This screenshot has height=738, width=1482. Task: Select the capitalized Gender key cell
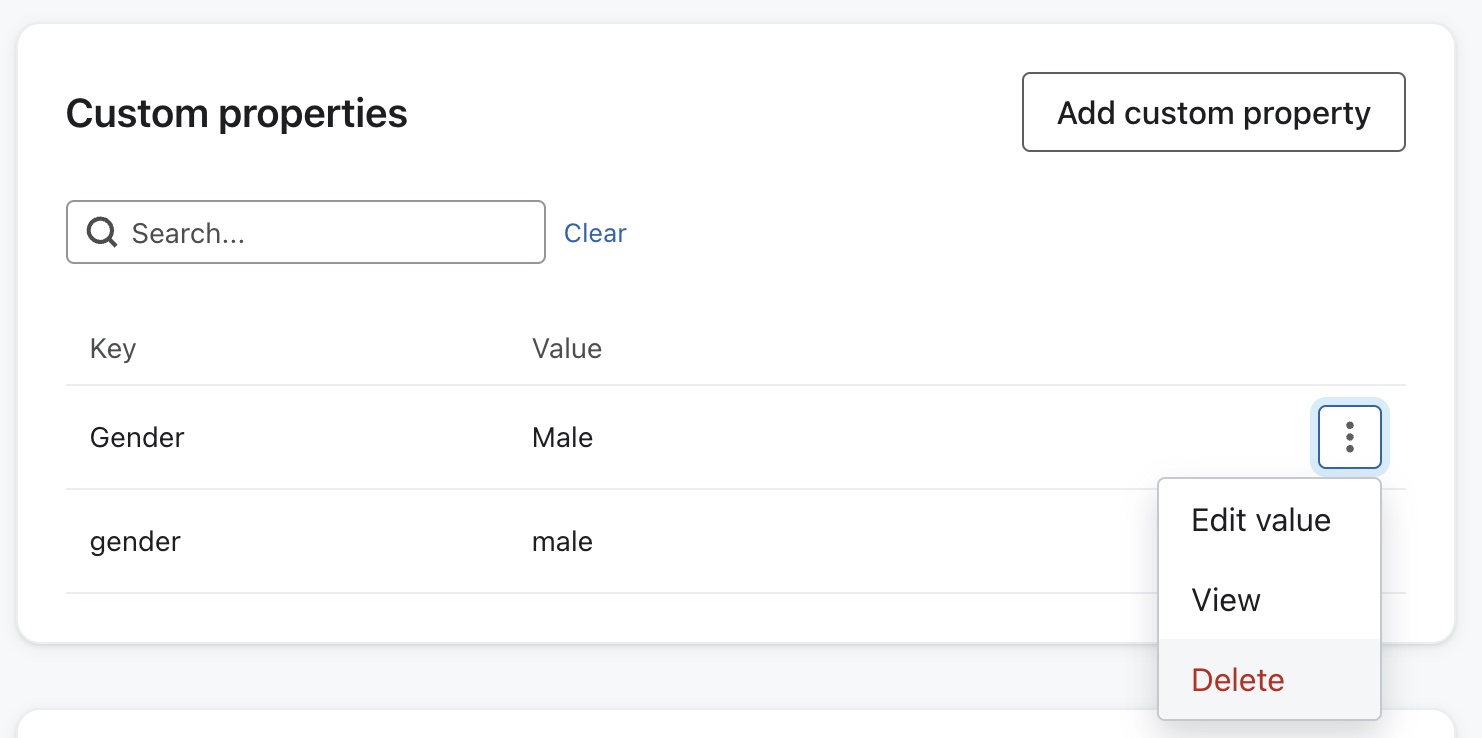click(x=137, y=437)
